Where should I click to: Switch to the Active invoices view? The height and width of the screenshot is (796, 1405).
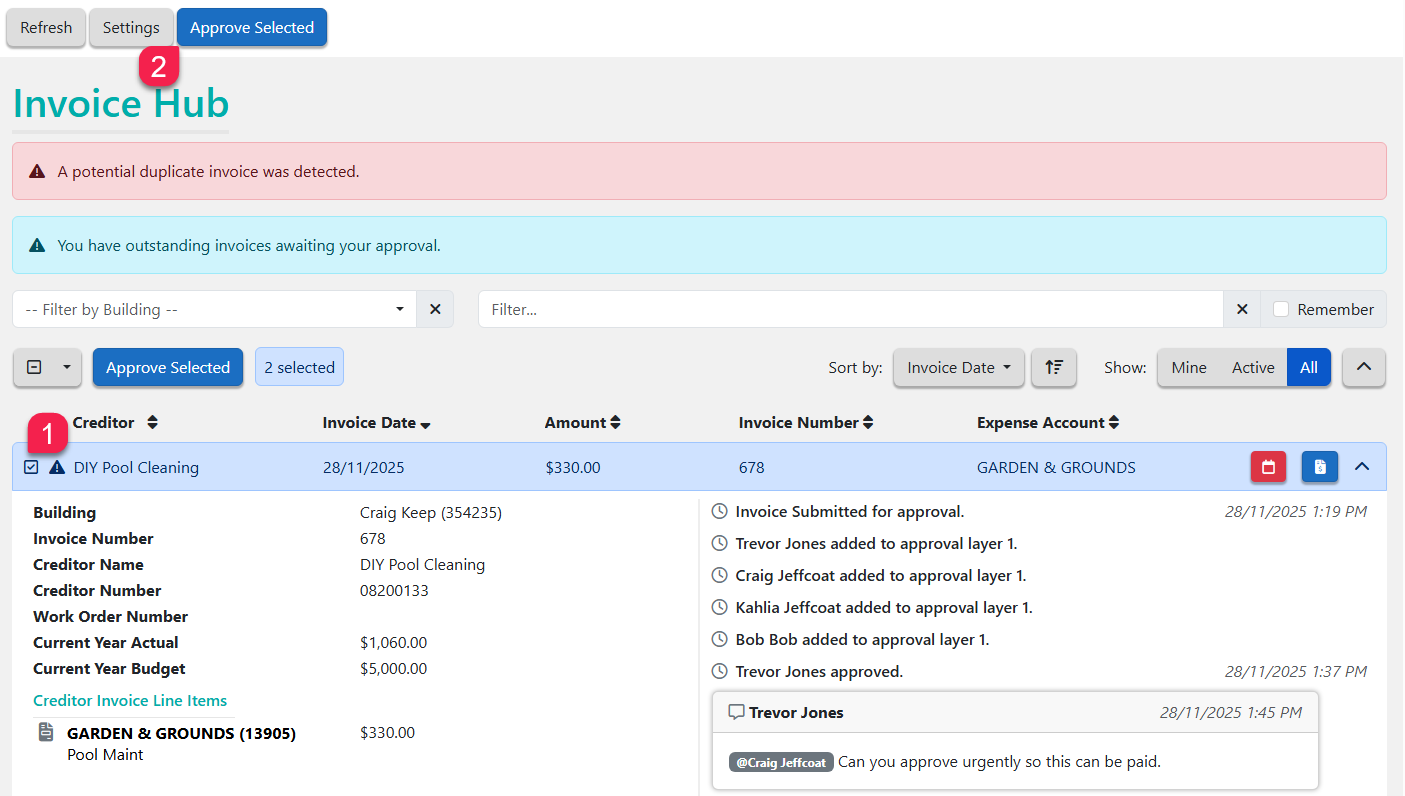pos(1253,367)
